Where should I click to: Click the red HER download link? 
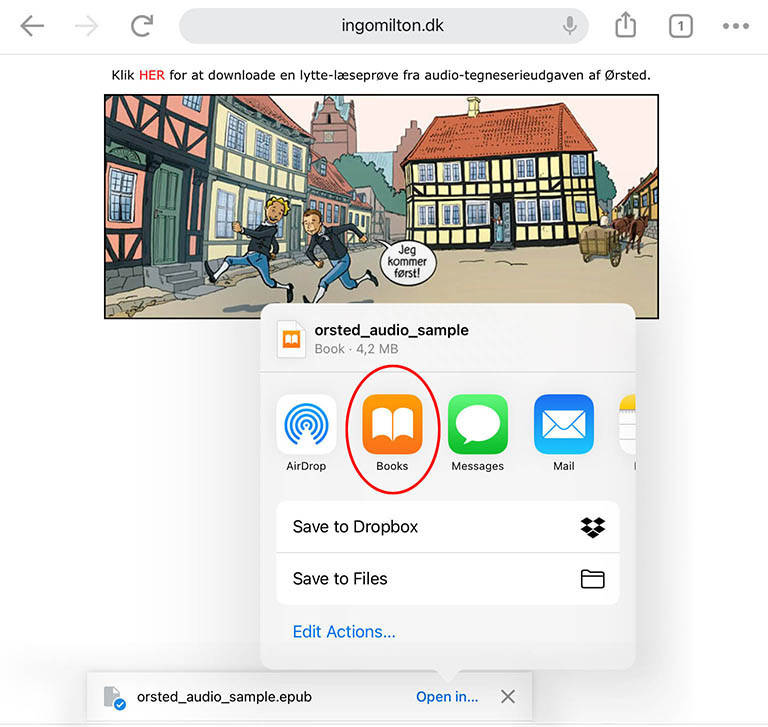click(152, 75)
